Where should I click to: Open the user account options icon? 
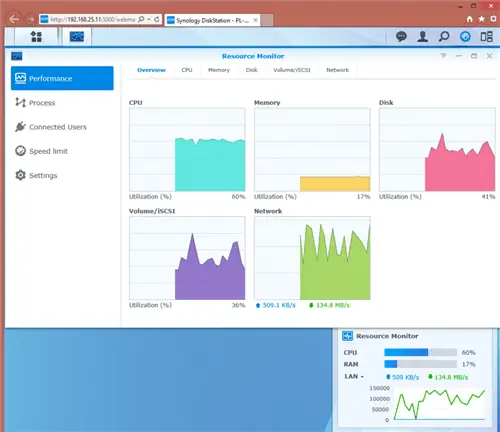click(423, 36)
